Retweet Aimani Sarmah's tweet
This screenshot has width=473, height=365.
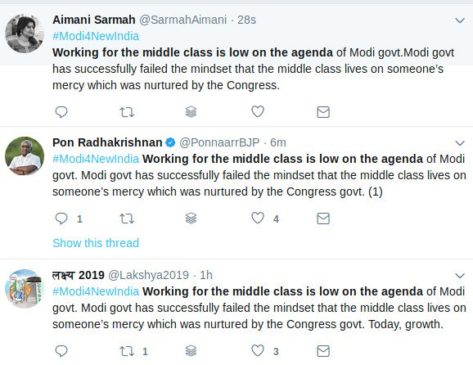click(x=127, y=112)
